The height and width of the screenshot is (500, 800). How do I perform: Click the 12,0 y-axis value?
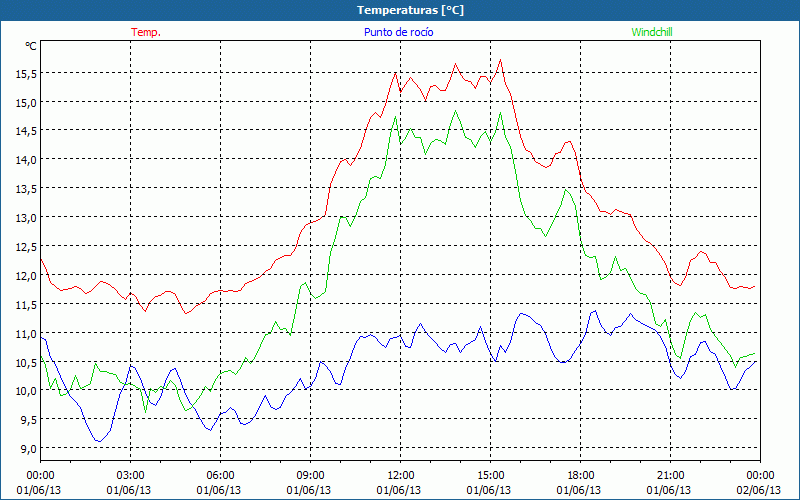pyautogui.click(x=26, y=276)
